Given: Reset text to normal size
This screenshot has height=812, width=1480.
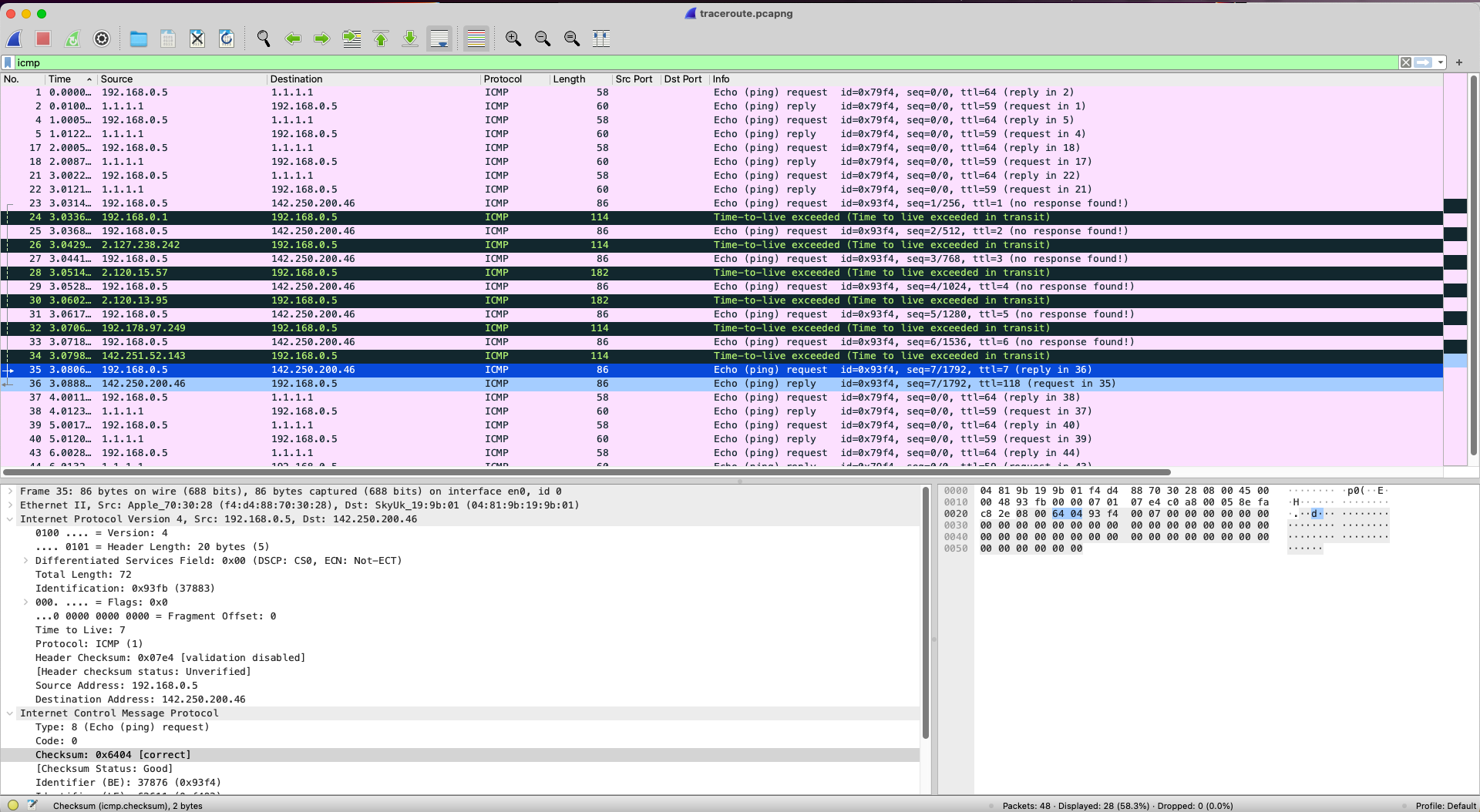Looking at the screenshot, I should [x=572, y=39].
